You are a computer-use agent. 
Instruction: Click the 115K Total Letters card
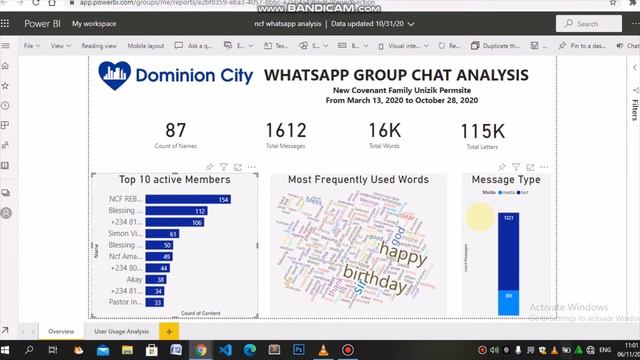pos(482,136)
